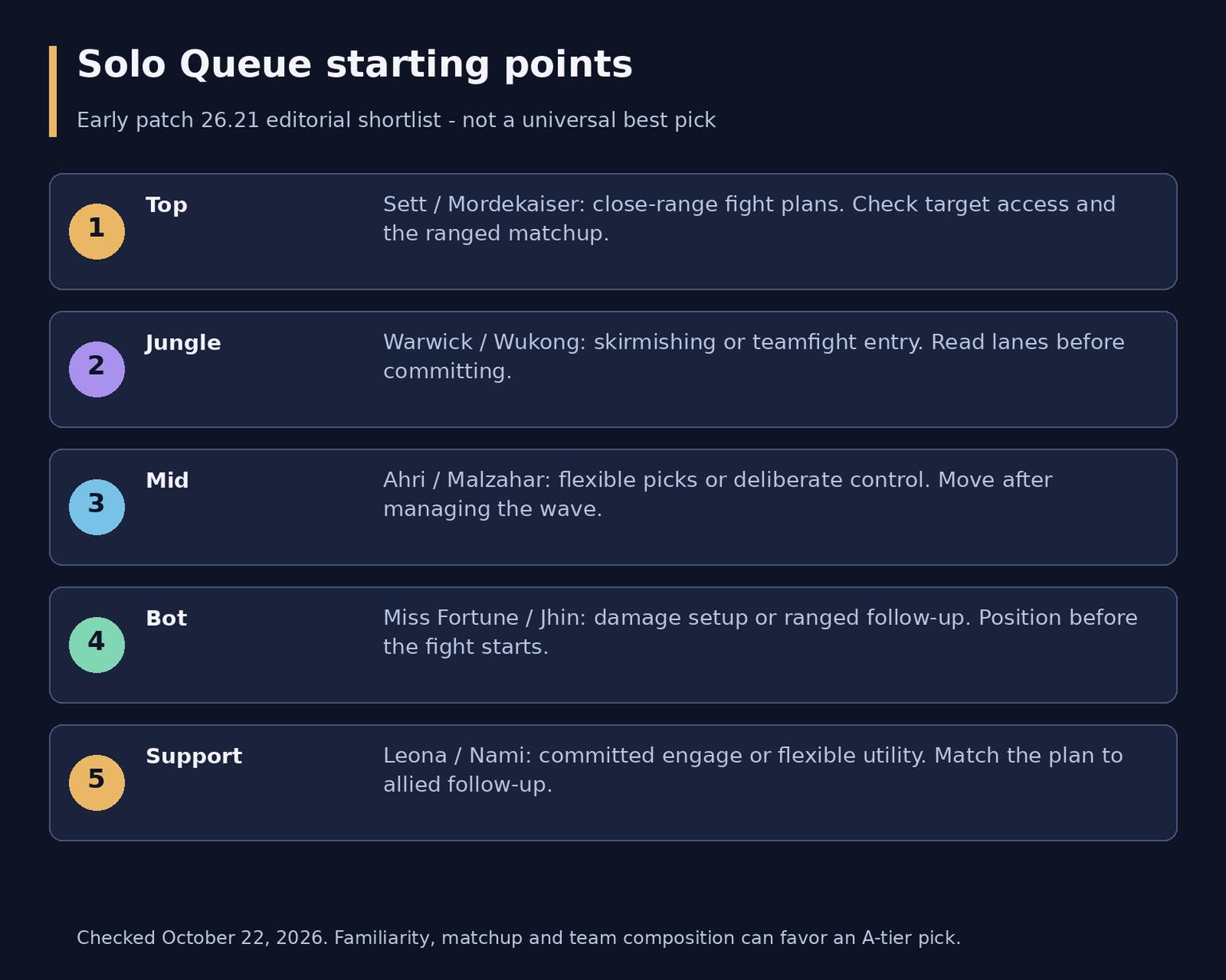Select the Top role label
This screenshot has width=1226, height=980.
click(166, 205)
